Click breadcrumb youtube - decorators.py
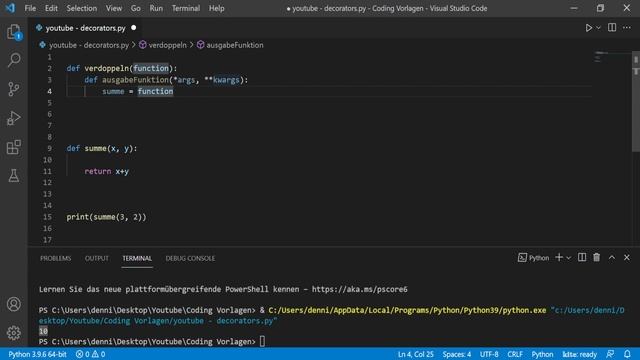 click(x=89, y=45)
